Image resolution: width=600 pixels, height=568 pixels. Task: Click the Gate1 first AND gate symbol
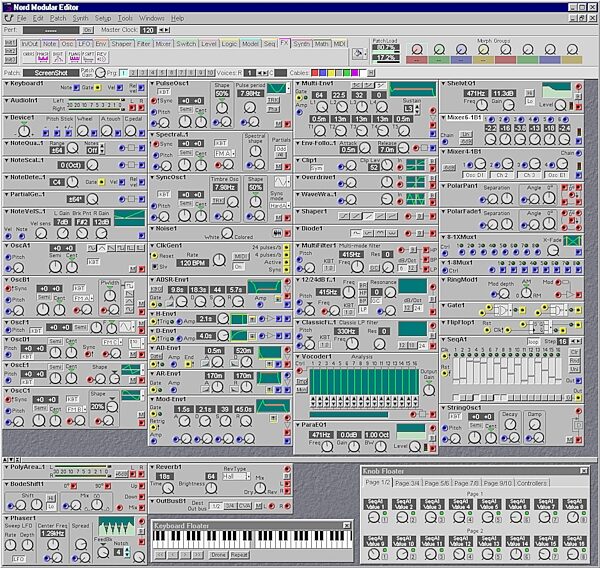(x=502, y=309)
